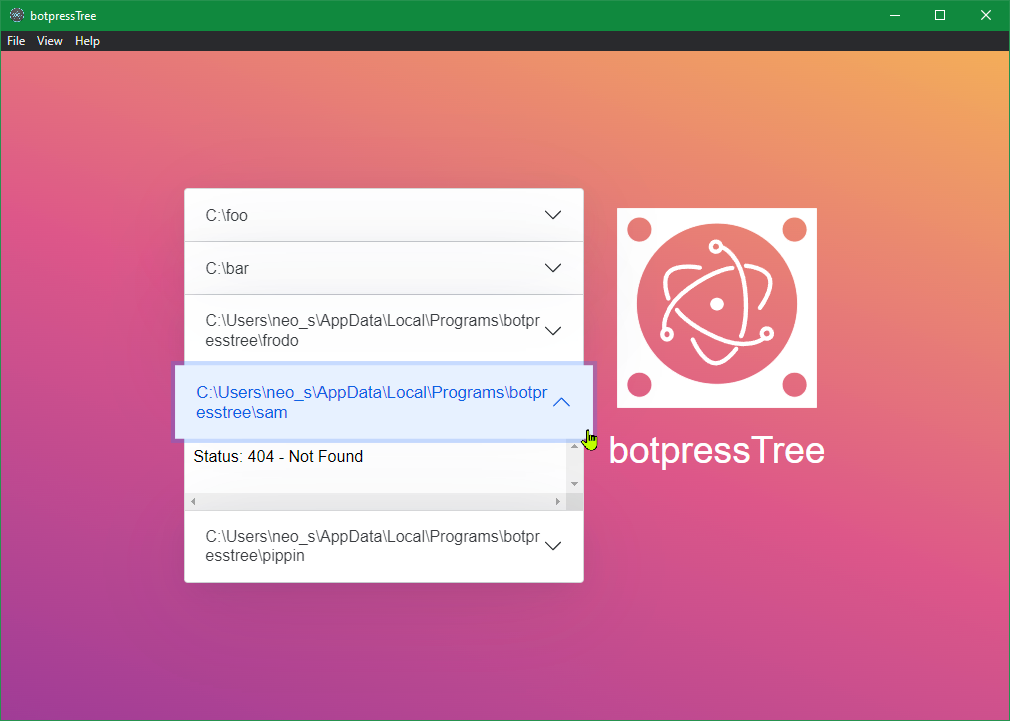The image size is (1010, 721).
Task: Click the Status: 404 - Not Found text
Action: click(x=278, y=456)
